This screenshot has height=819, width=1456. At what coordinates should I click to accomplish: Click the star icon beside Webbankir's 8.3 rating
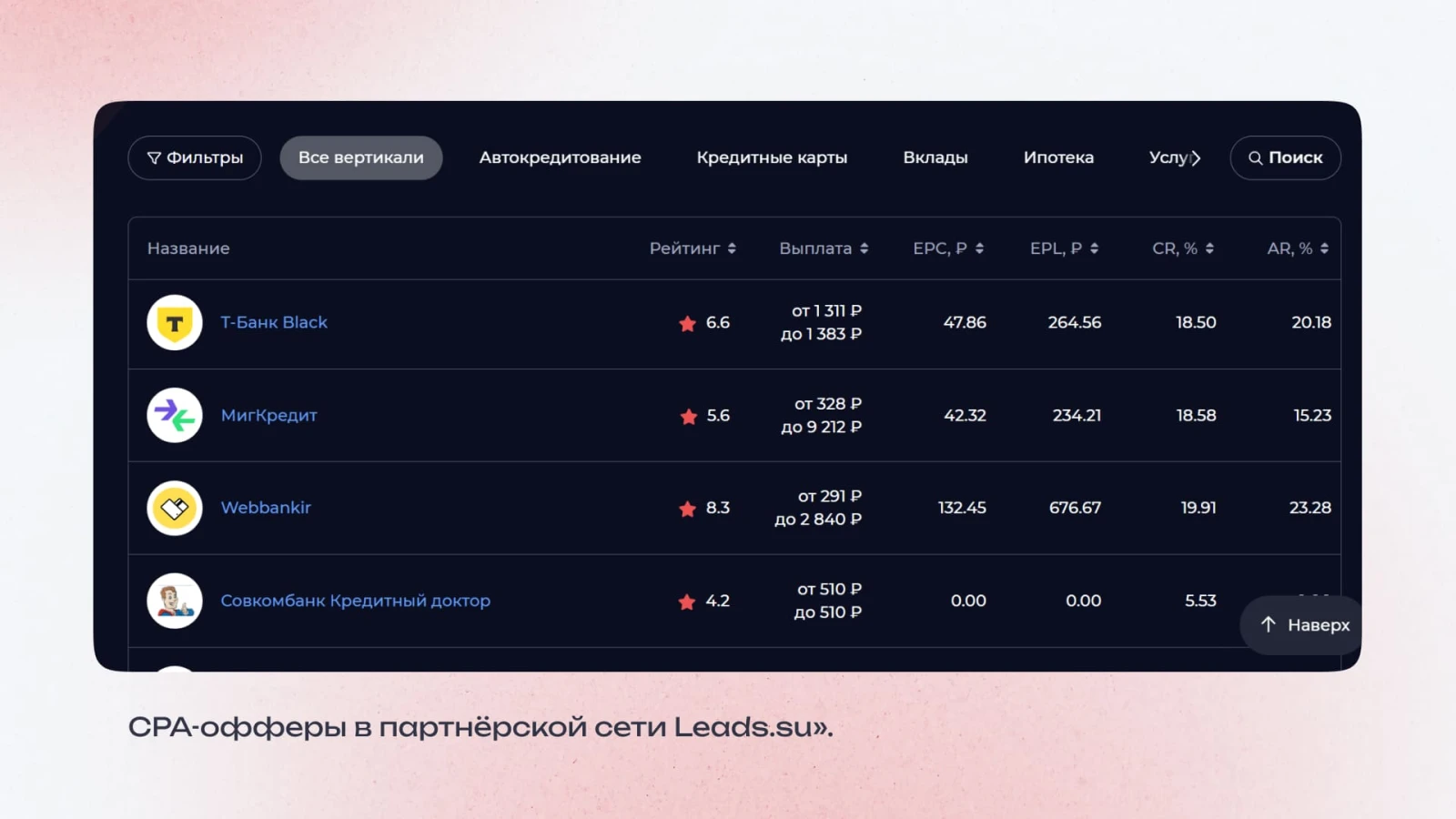(x=688, y=509)
